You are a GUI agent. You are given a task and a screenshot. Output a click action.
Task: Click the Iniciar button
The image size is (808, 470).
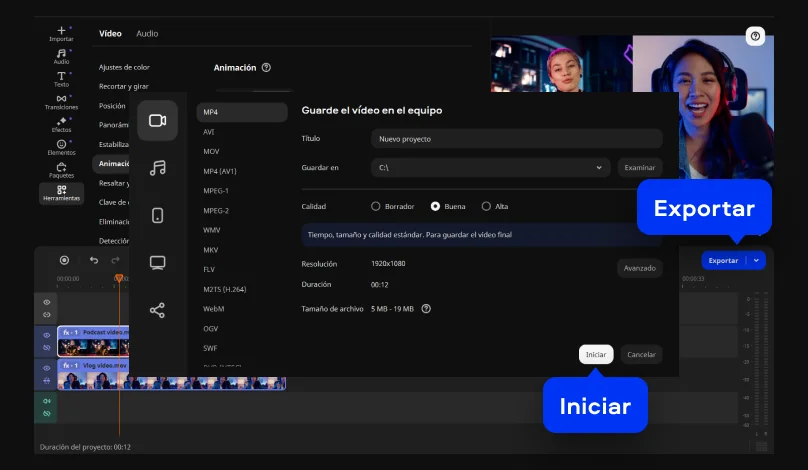pyautogui.click(x=596, y=354)
